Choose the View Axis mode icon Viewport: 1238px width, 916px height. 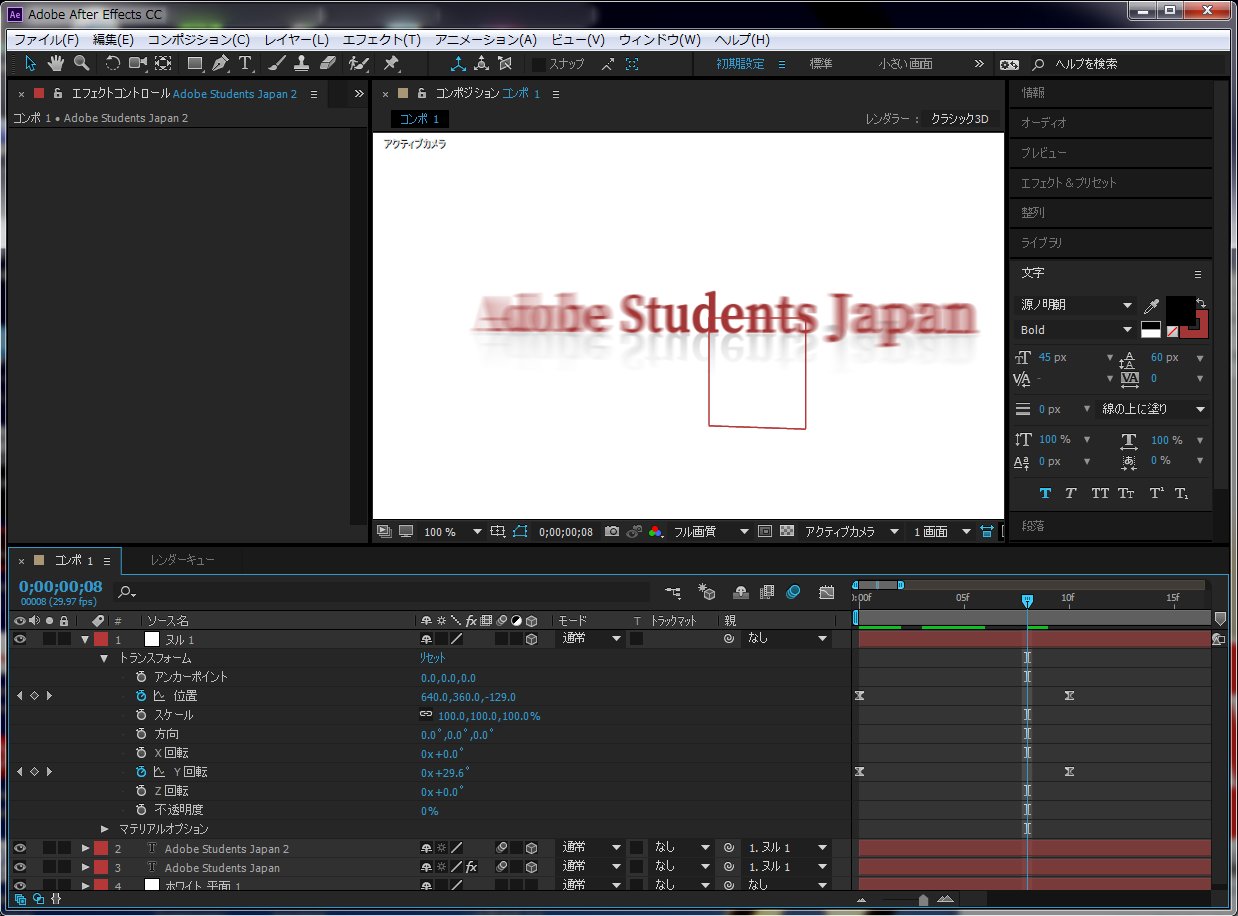(505, 63)
